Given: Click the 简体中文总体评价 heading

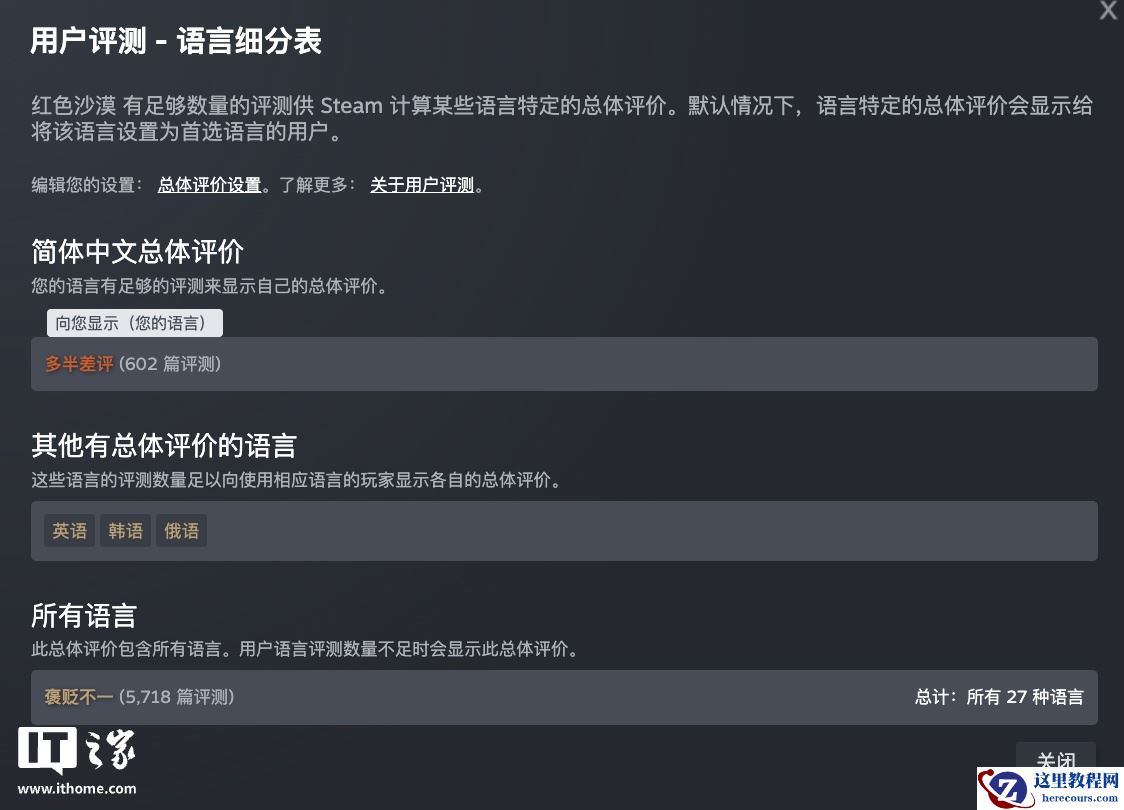Looking at the screenshot, I should (138, 251).
